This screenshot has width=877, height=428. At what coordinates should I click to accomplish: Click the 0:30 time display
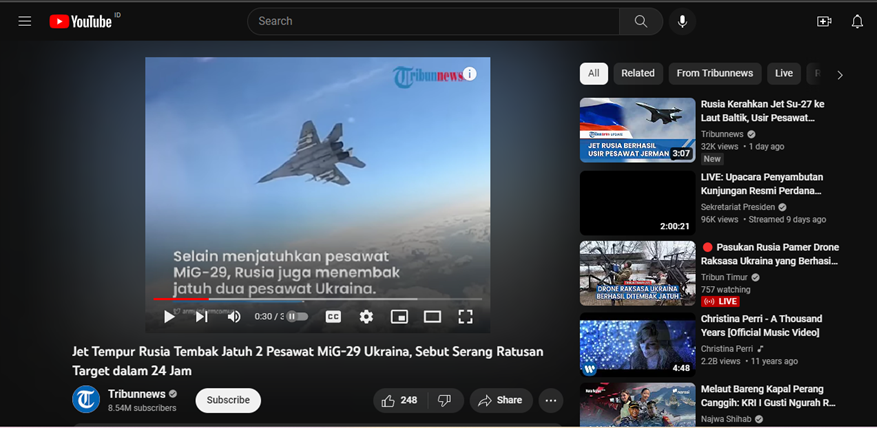(x=270, y=317)
